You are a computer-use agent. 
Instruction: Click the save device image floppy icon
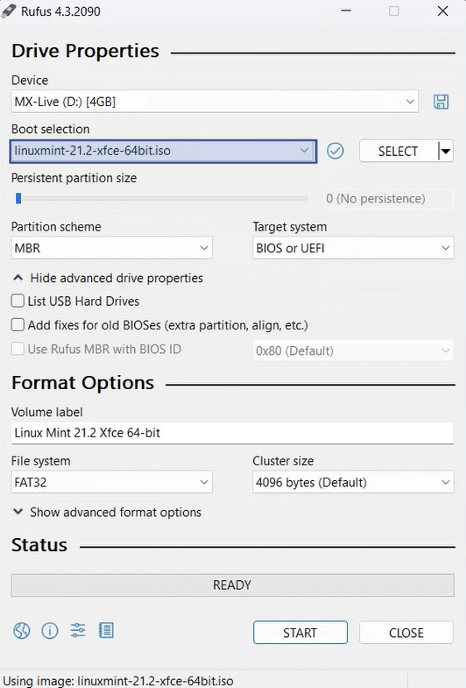point(441,102)
